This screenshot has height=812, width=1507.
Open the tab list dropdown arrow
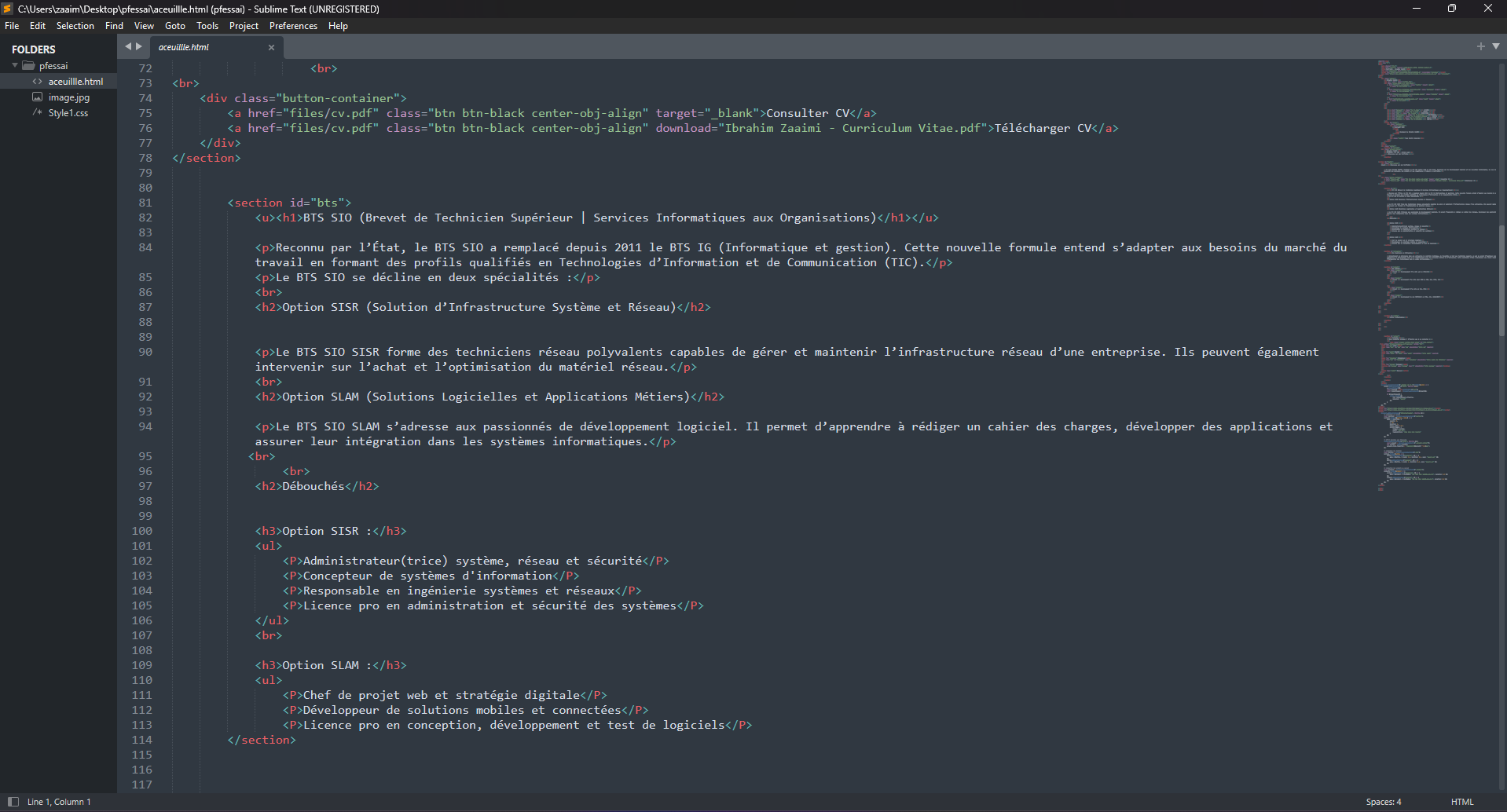(x=1496, y=46)
